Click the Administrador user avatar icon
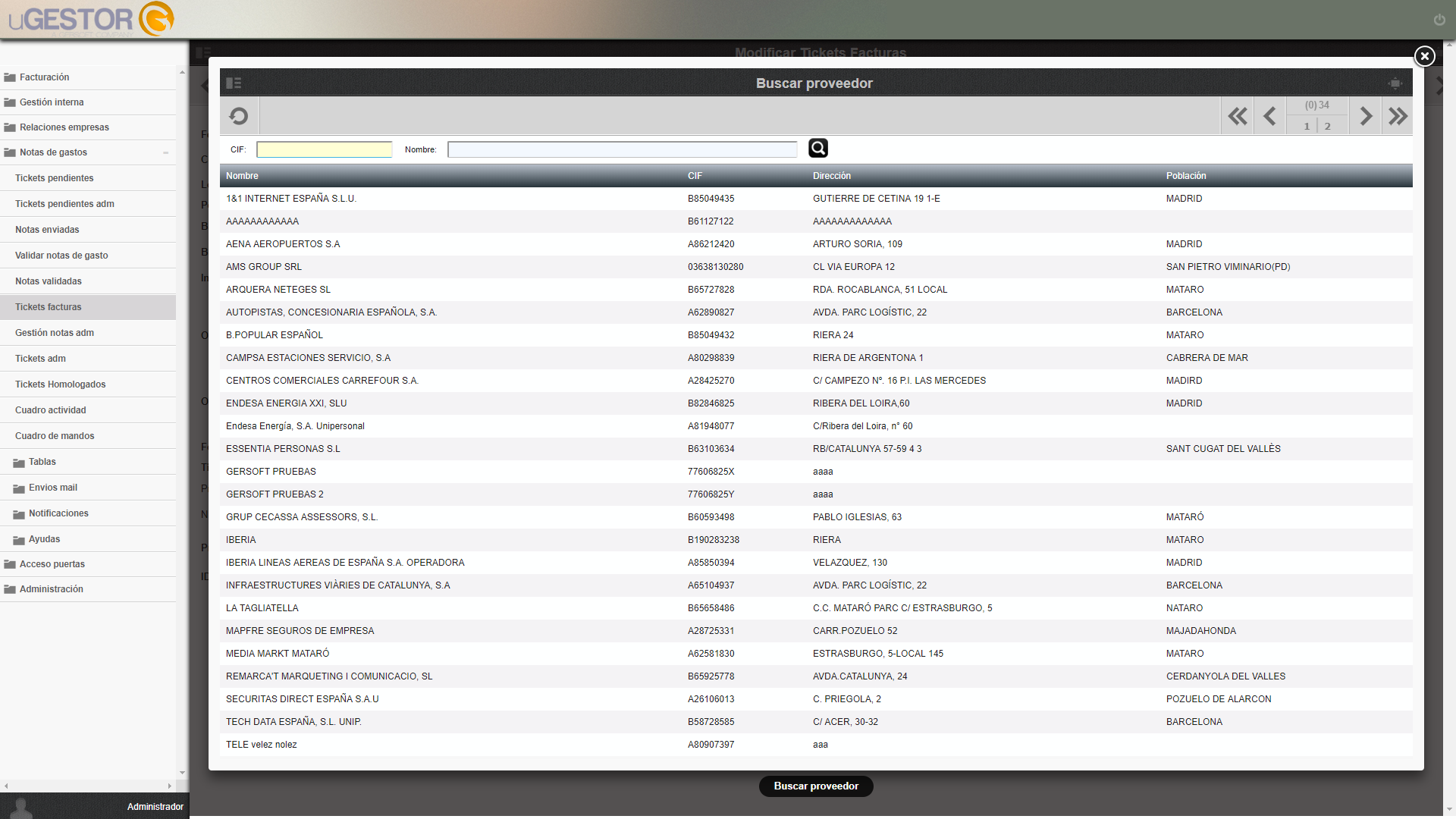This screenshot has height=819, width=1456. point(21,807)
